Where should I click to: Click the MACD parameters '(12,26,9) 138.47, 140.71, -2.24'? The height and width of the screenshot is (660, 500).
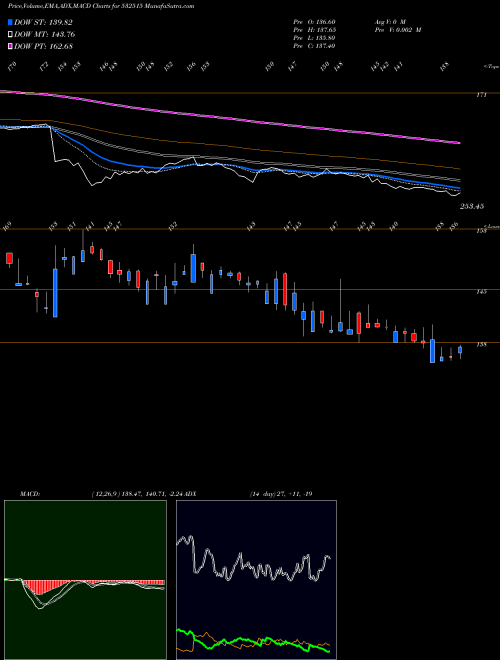pyautogui.click(x=138, y=494)
